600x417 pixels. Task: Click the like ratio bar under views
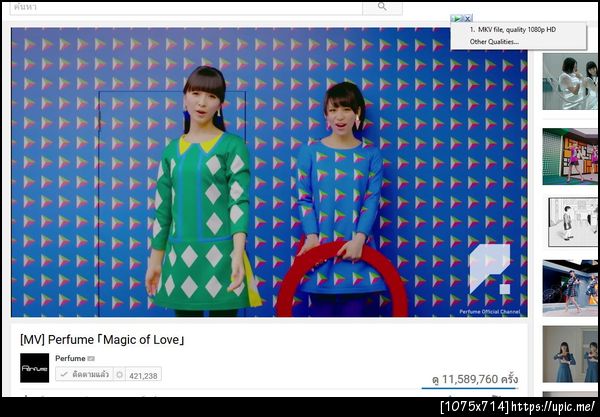[470, 388]
